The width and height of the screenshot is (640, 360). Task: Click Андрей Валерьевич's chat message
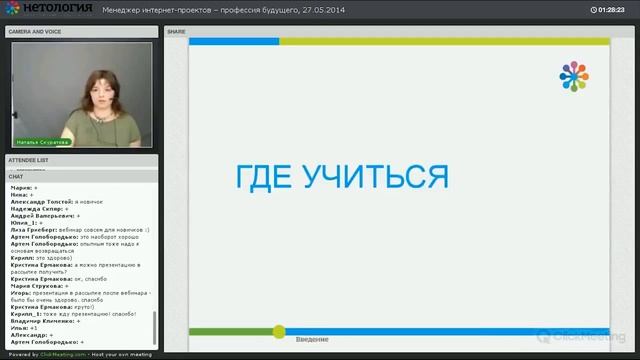click(x=45, y=216)
